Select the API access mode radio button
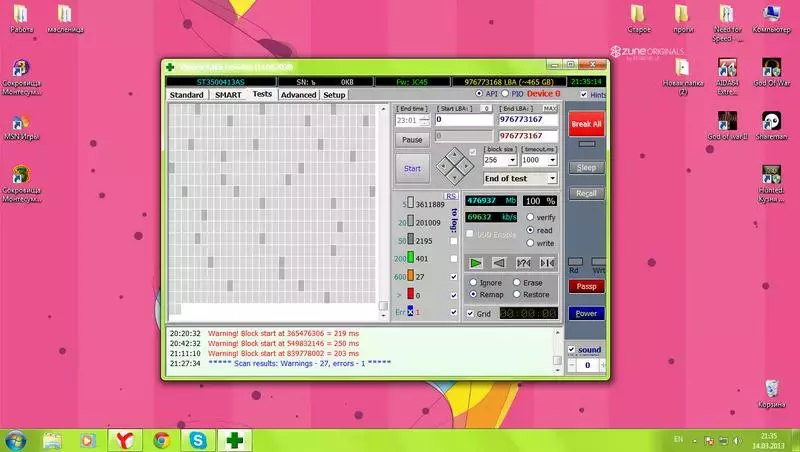This screenshot has width=800, height=452. 479,93
